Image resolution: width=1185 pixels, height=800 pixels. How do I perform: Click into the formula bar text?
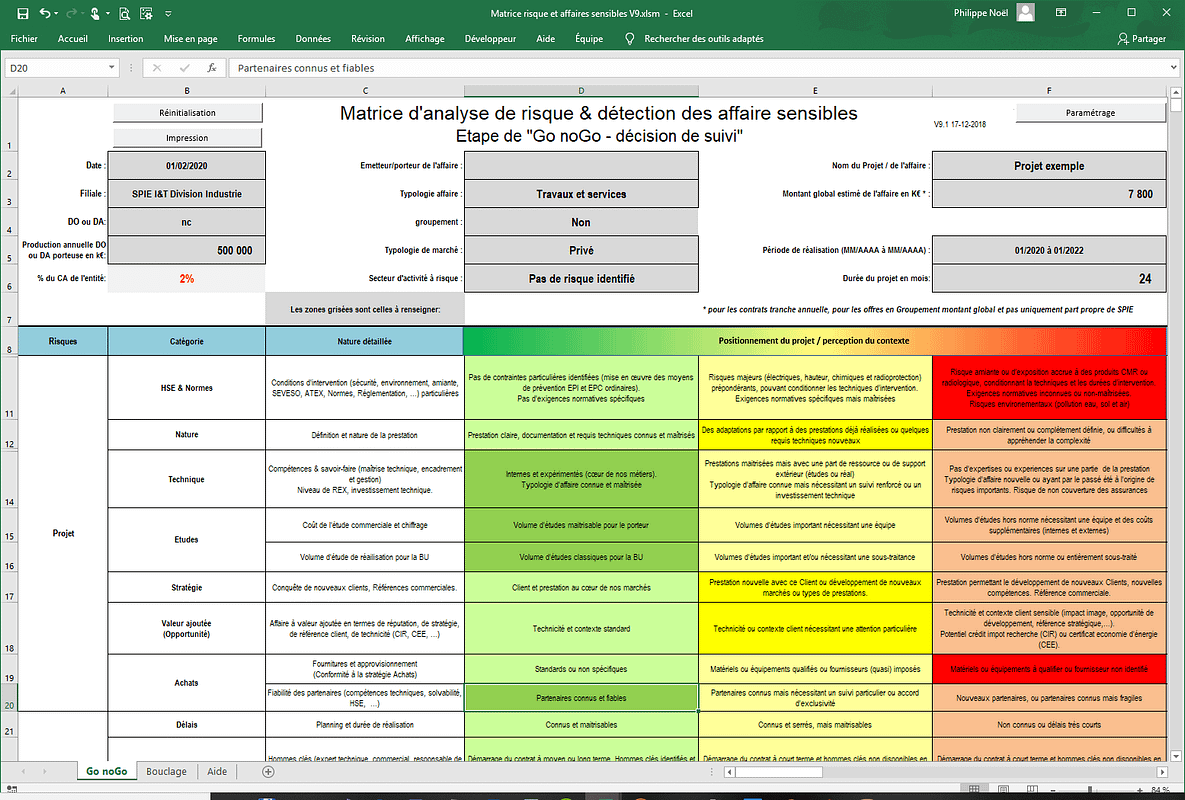[699, 68]
